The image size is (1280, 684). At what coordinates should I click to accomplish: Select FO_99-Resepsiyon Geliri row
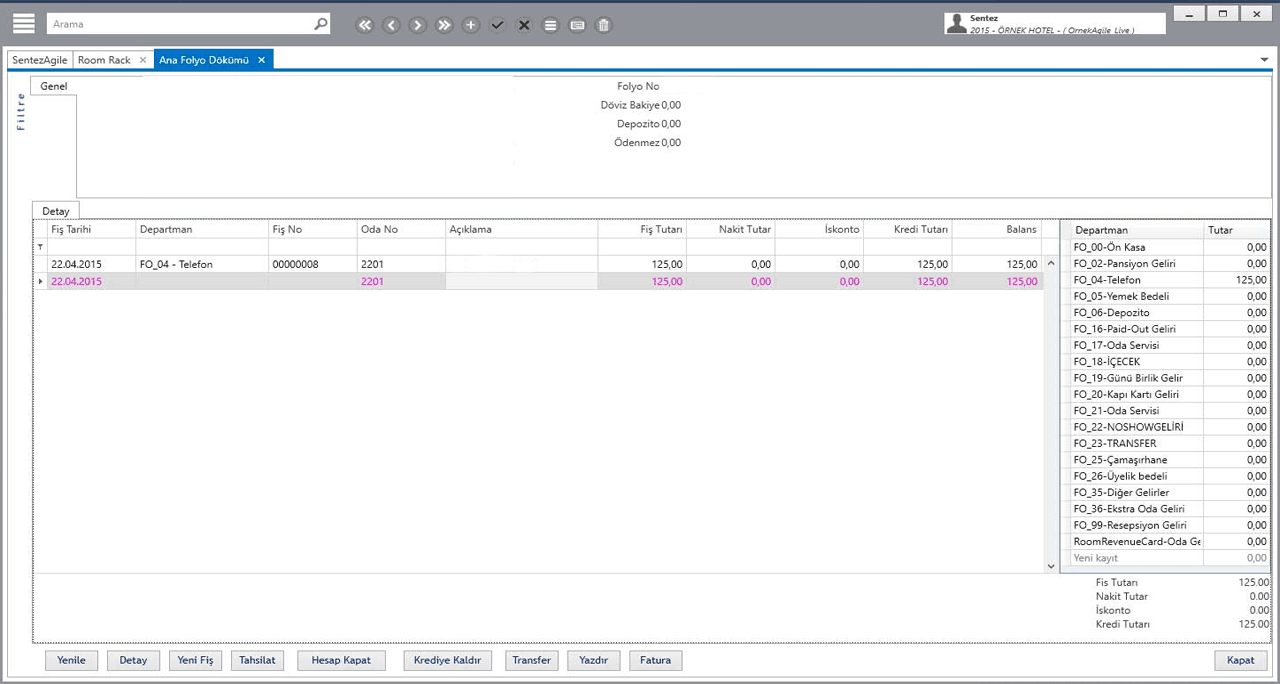click(x=1165, y=525)
